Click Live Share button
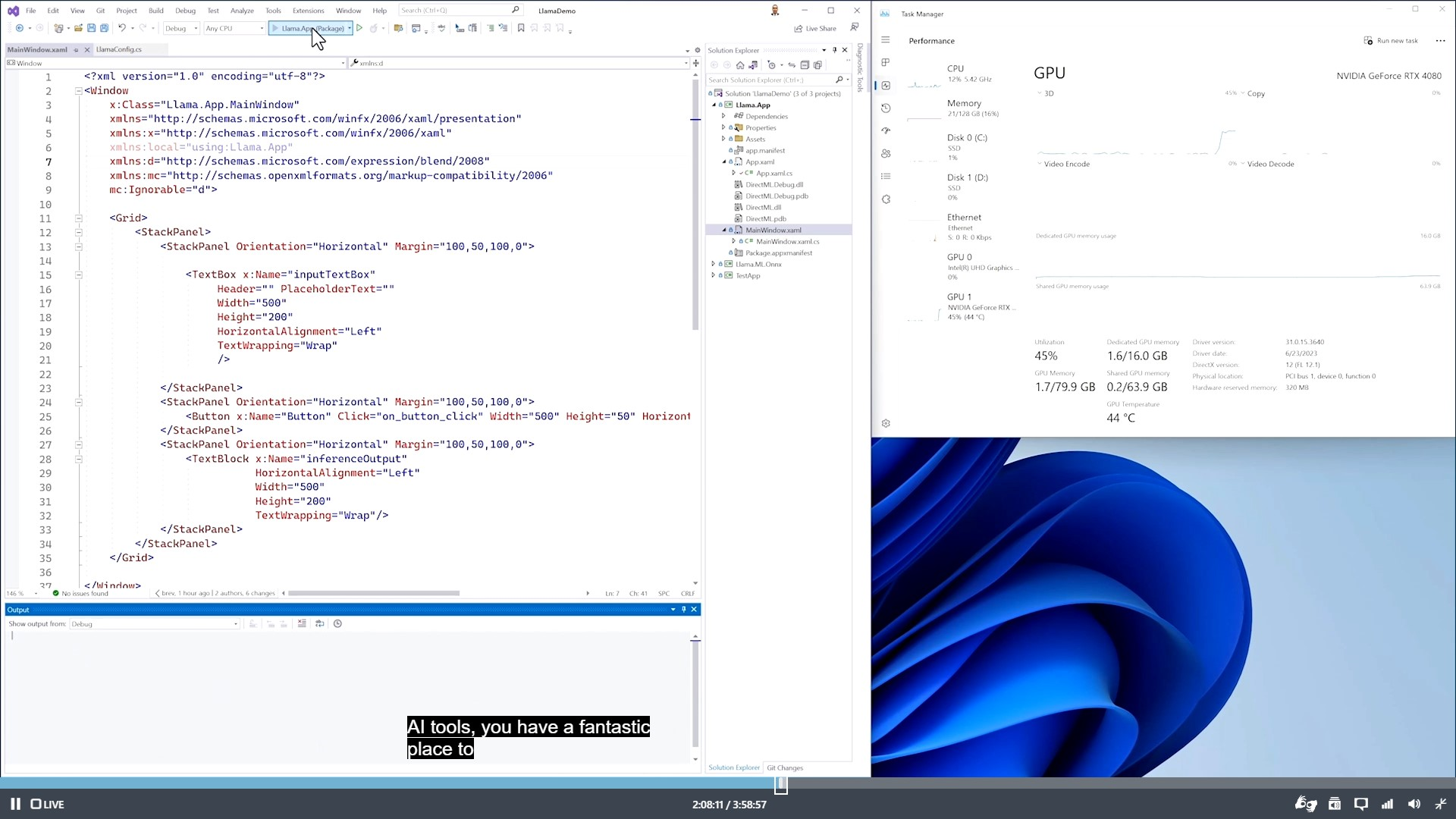1456x819 pixels. click(815, 28)
